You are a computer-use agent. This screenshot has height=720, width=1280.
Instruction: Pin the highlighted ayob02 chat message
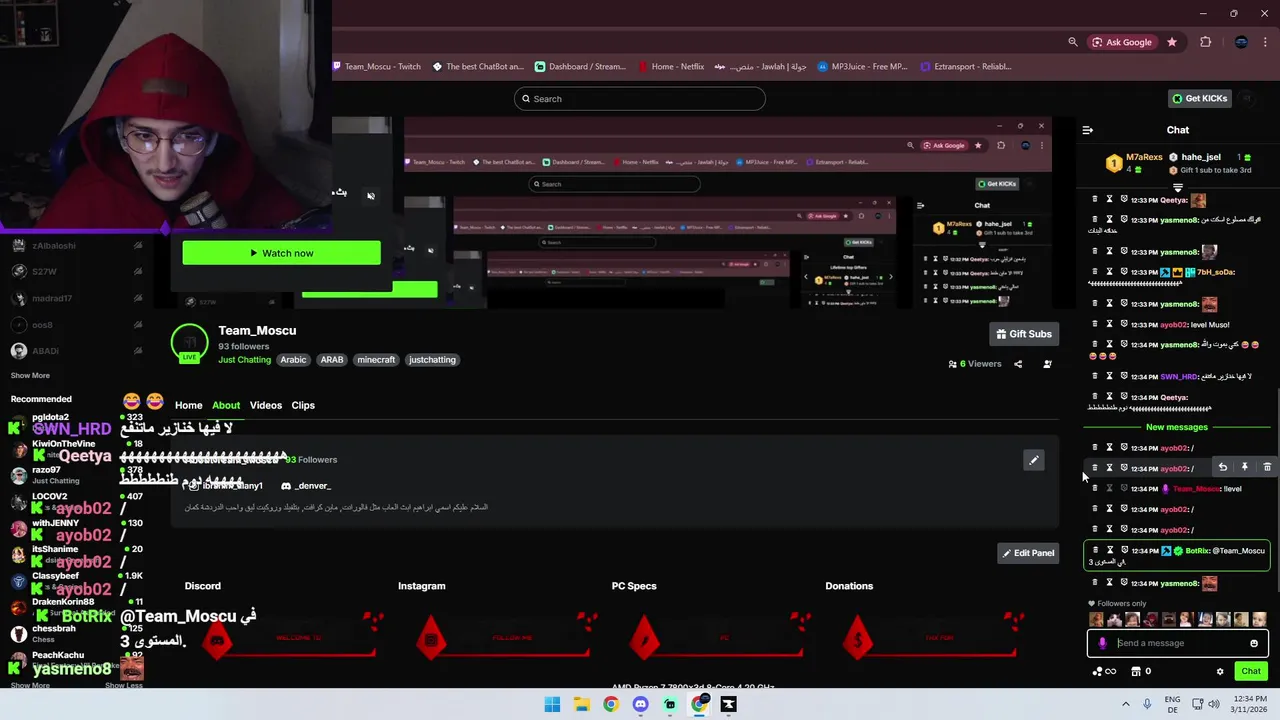pyautogui.click(x=1244, y=467)
